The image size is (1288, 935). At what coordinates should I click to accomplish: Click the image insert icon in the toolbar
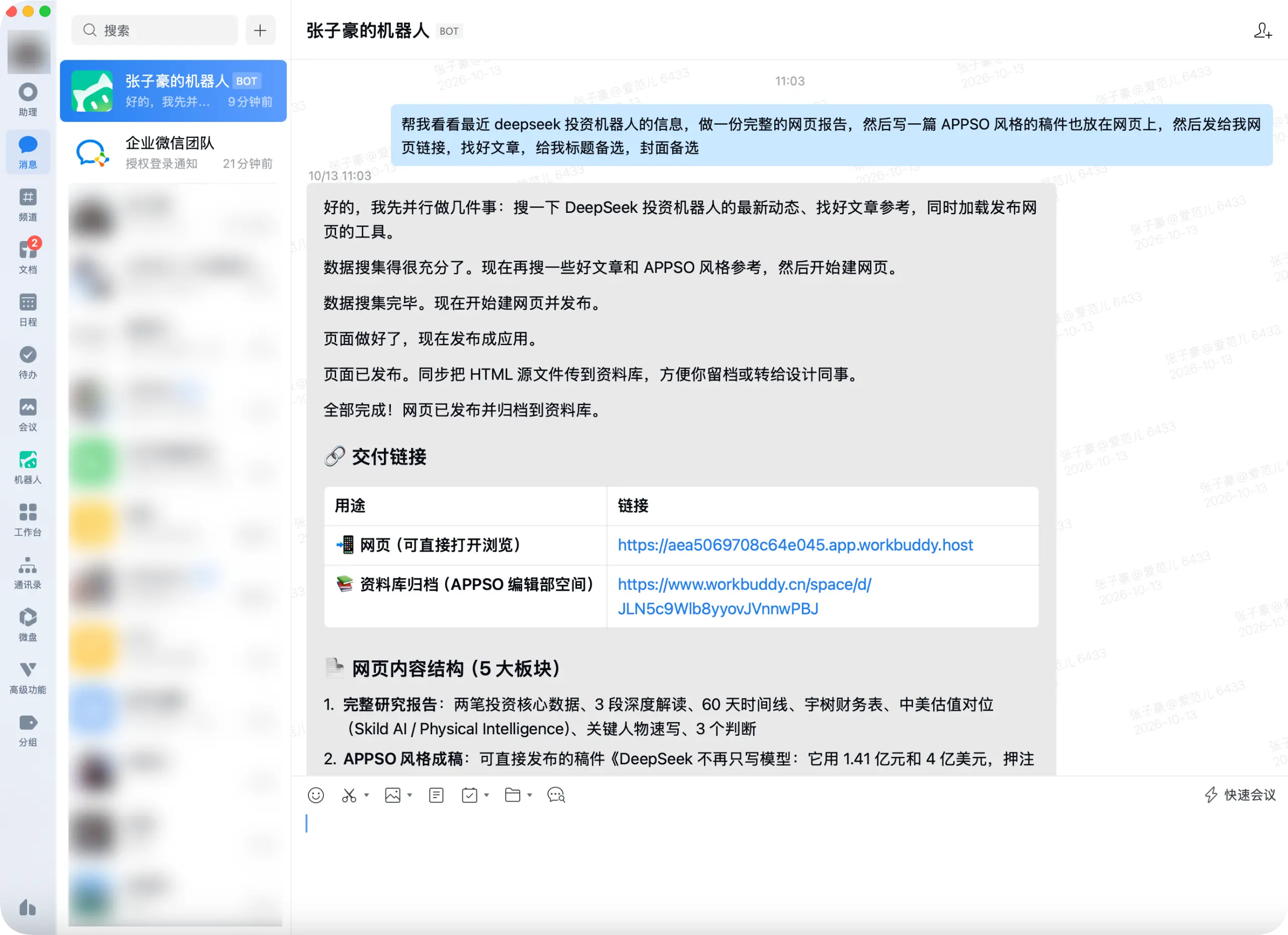point(392,795)
